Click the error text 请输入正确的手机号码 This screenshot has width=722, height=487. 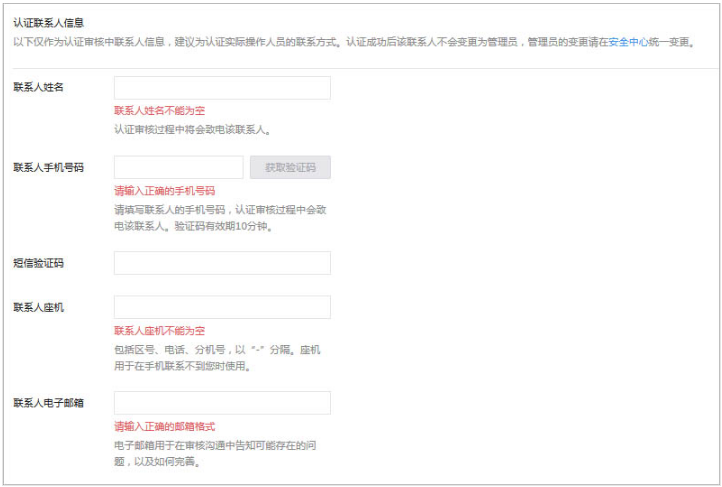tap(164, 191)
